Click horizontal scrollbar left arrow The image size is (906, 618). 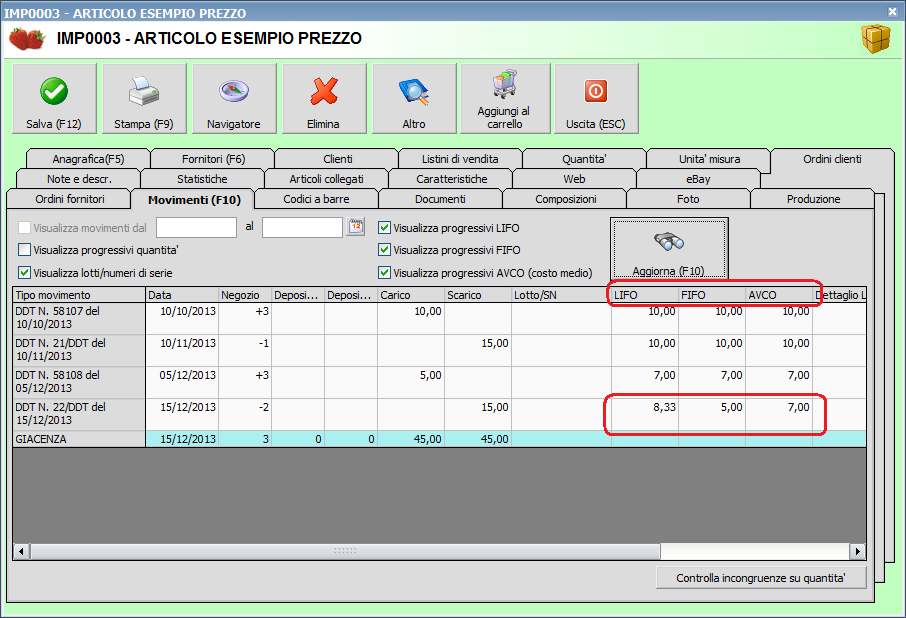point(21,552)
